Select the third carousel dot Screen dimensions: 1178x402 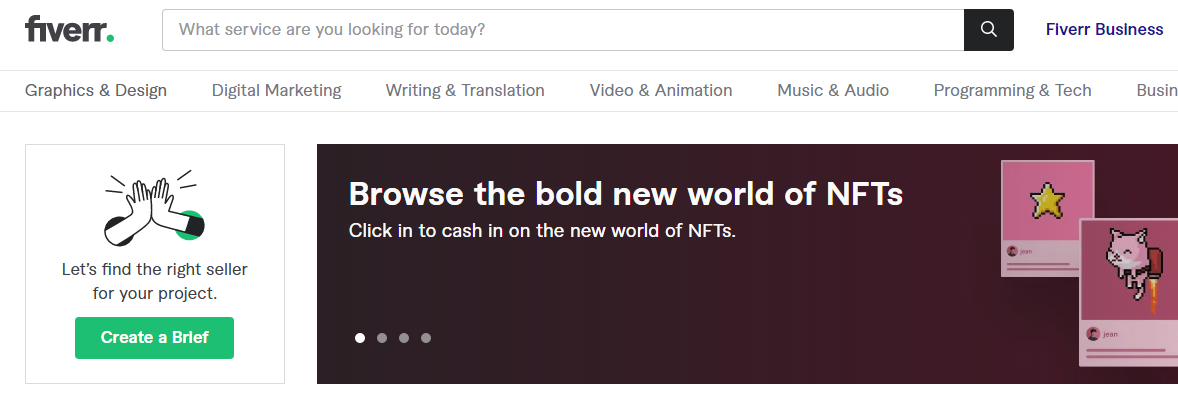point(403,338)
